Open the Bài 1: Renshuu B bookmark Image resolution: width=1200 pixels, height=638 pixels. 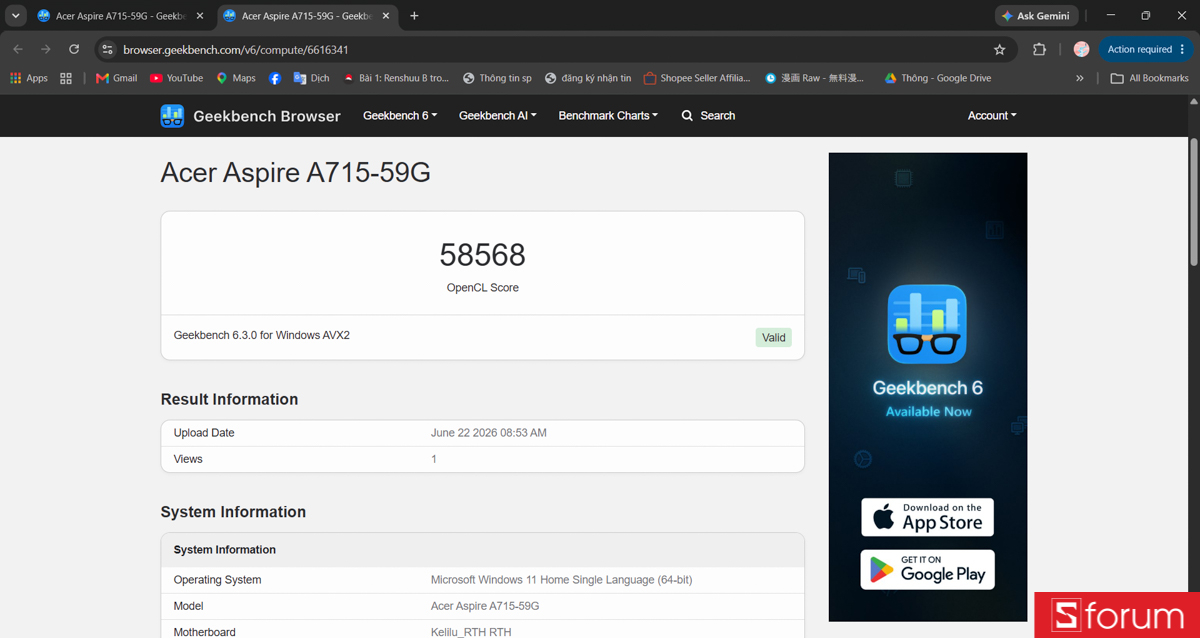[395, 78]
